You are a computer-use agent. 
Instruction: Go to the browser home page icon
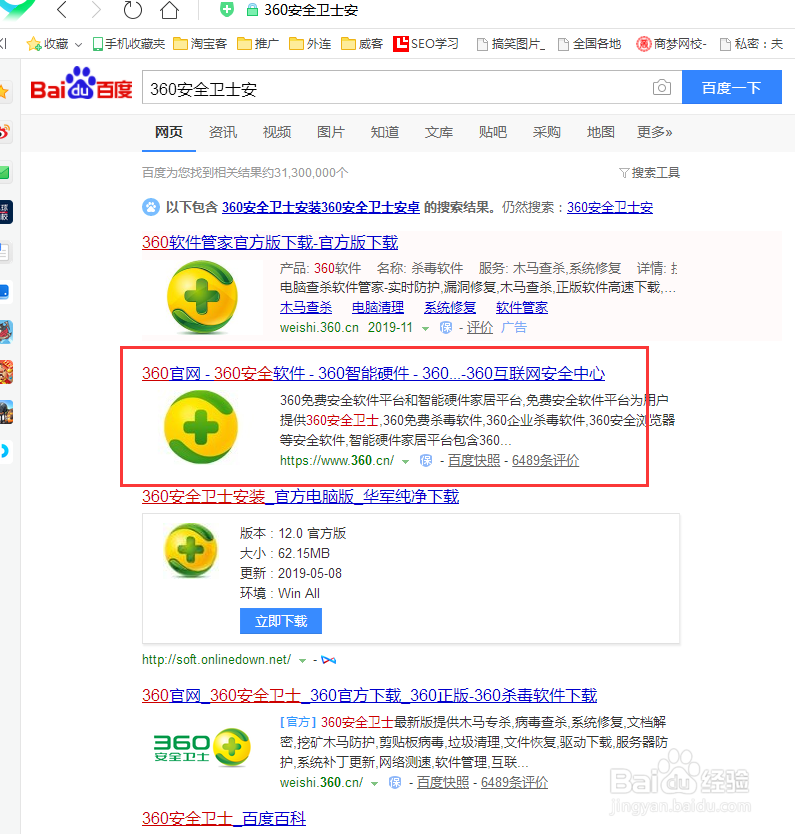(x=169, y=10)
